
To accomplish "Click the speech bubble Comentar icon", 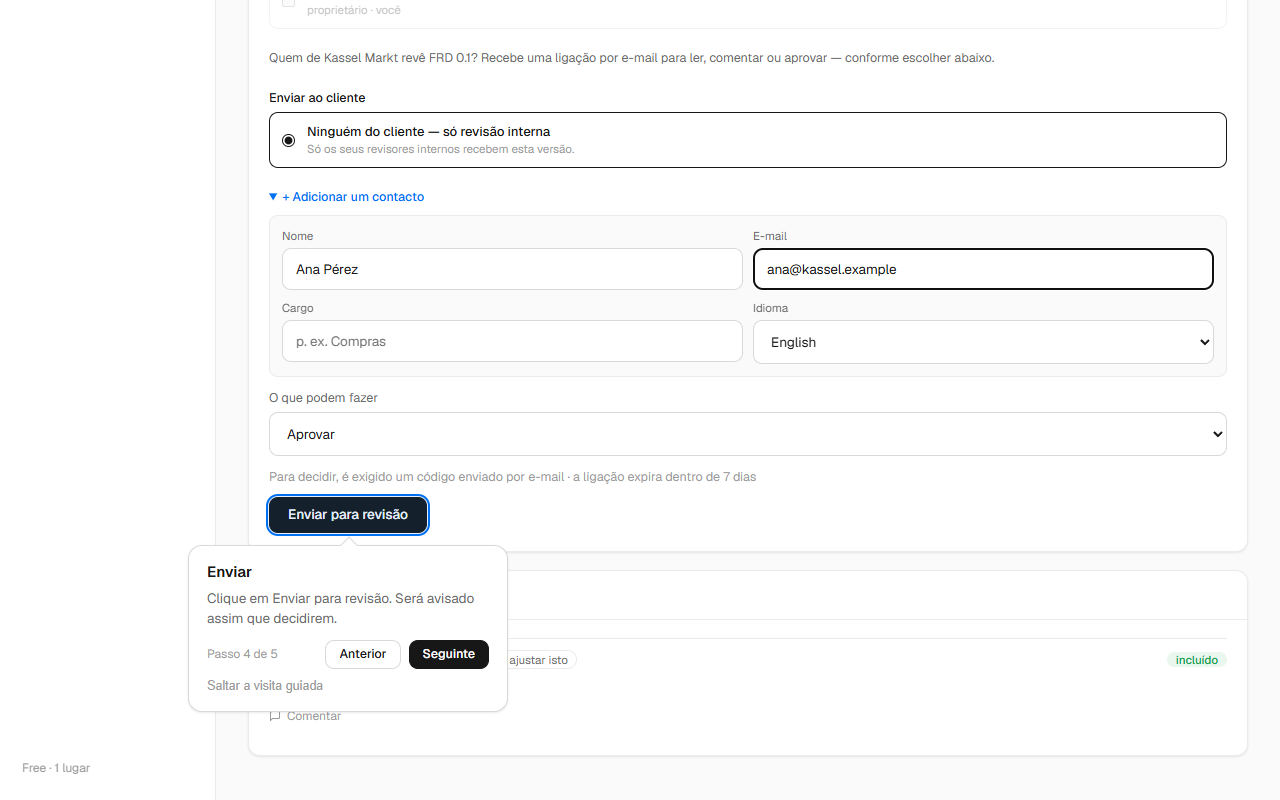I will tap(275, 716).
